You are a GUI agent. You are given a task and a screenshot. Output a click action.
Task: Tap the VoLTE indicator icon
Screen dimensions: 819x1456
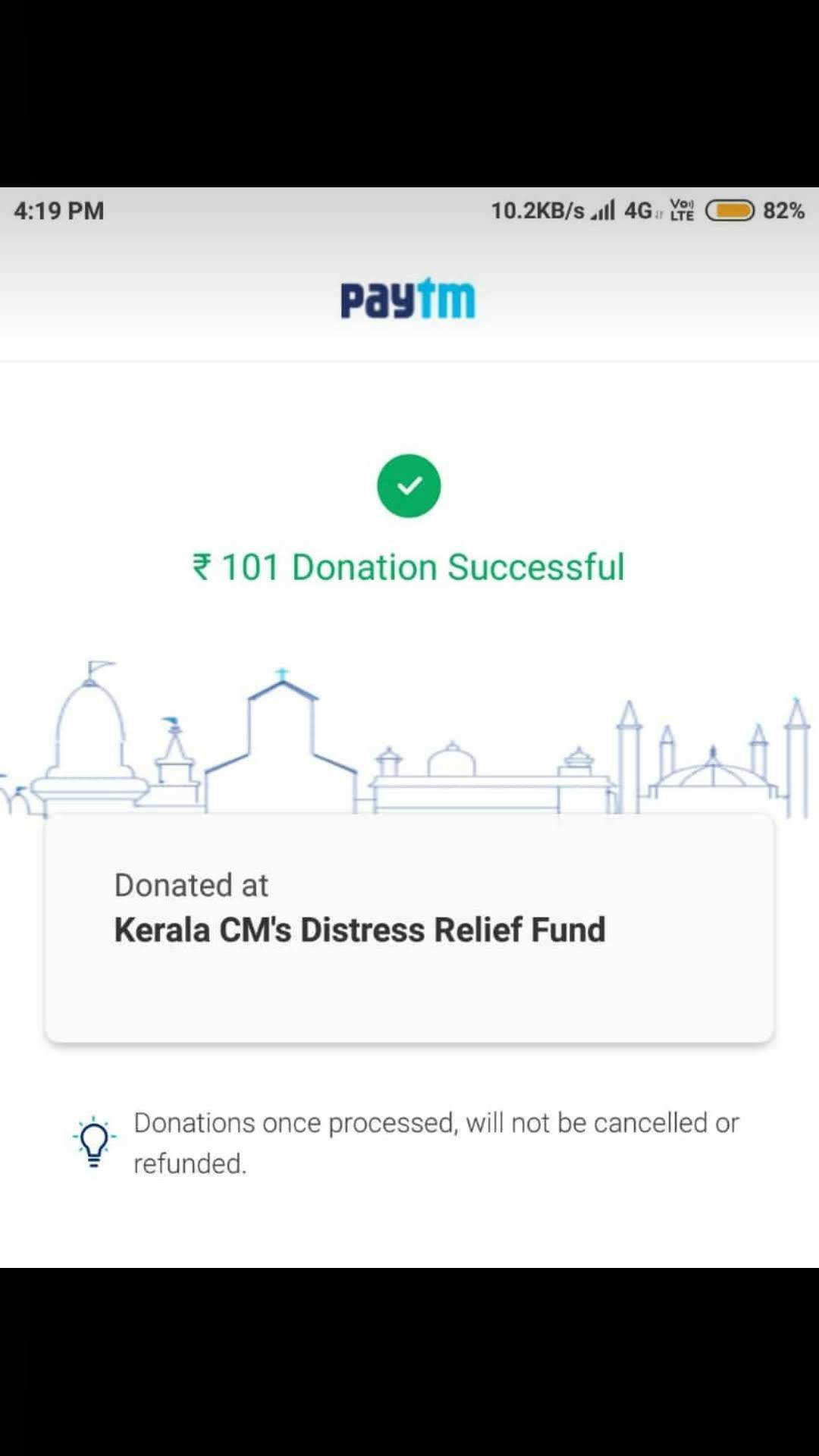click(x=682, y=210)
